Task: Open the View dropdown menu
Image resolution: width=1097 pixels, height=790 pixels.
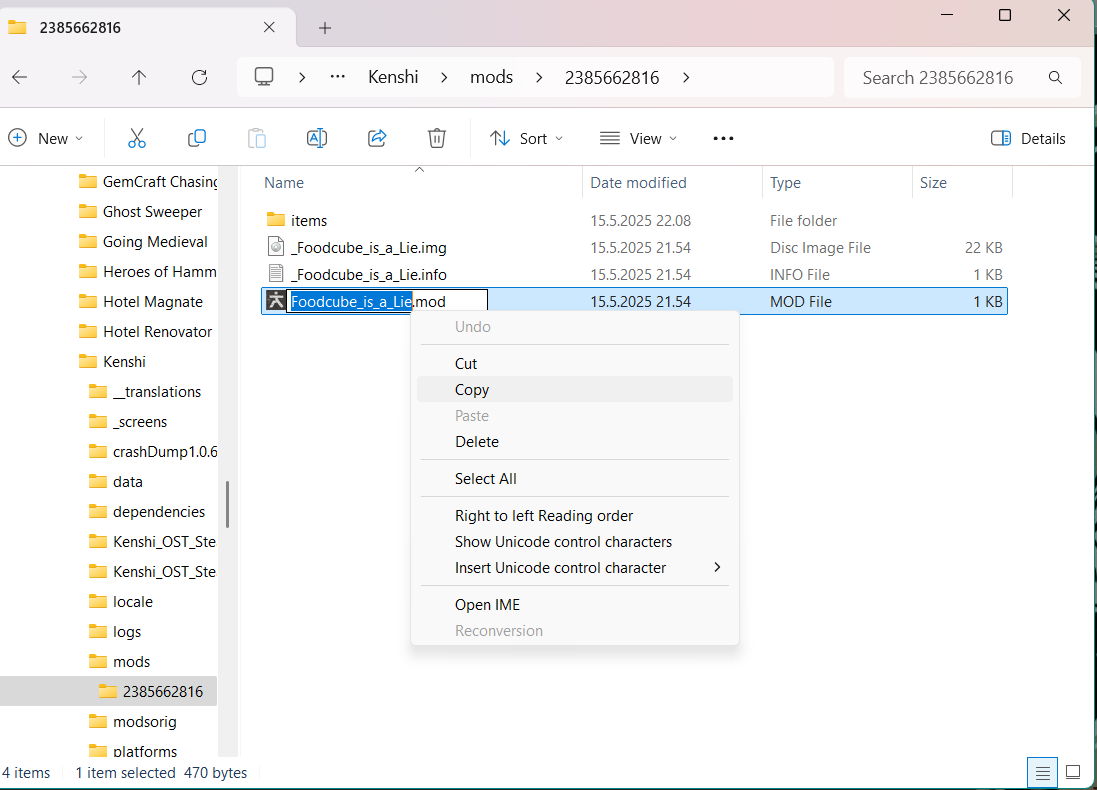Action: tap(638, 139)
